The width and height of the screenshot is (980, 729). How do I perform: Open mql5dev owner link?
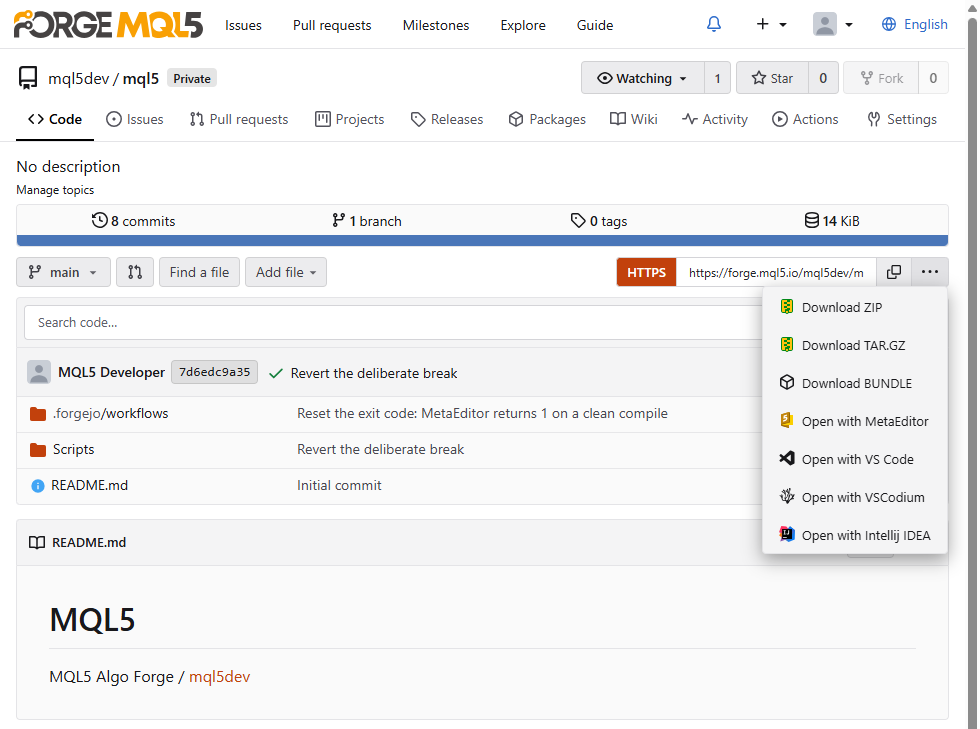click(x=78, y=79)
